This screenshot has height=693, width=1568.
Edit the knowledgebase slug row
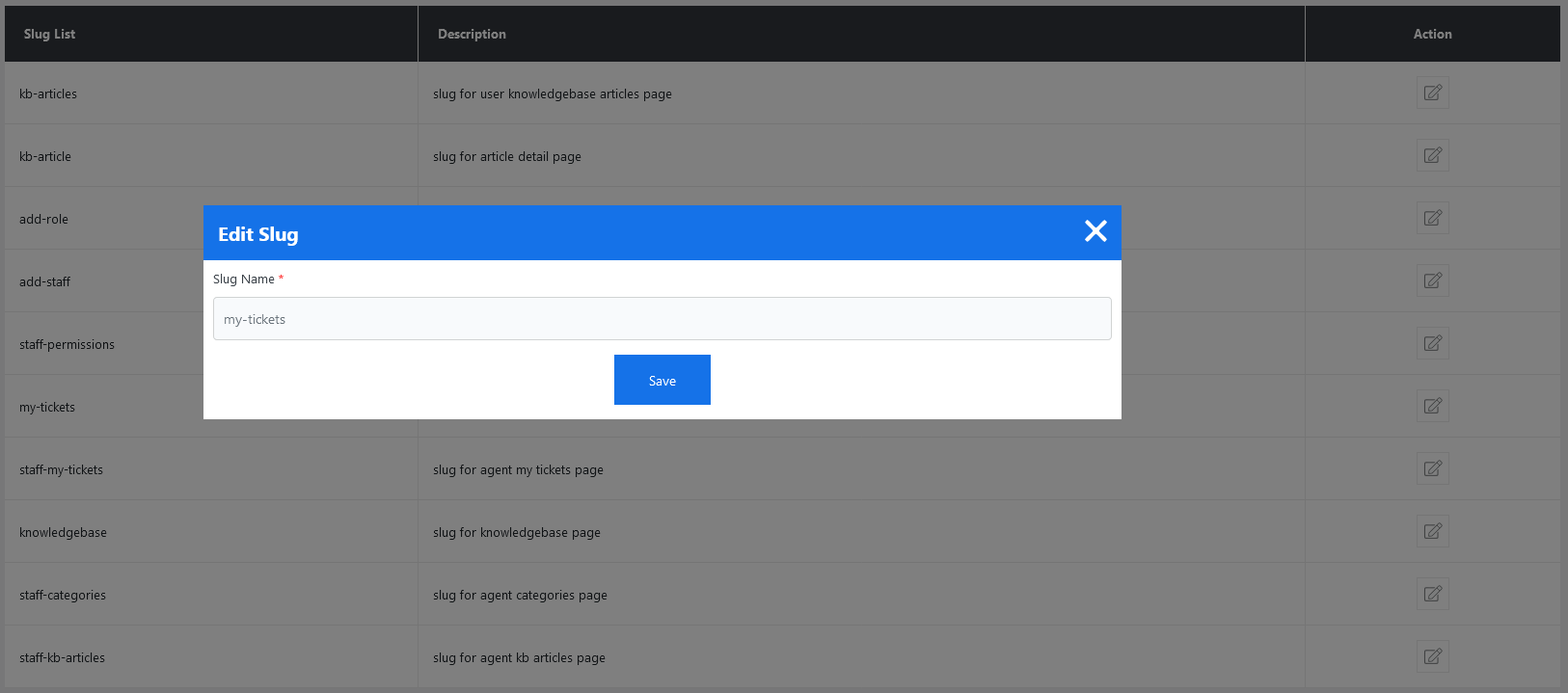pyautogui.click(x=1432, y=532)
